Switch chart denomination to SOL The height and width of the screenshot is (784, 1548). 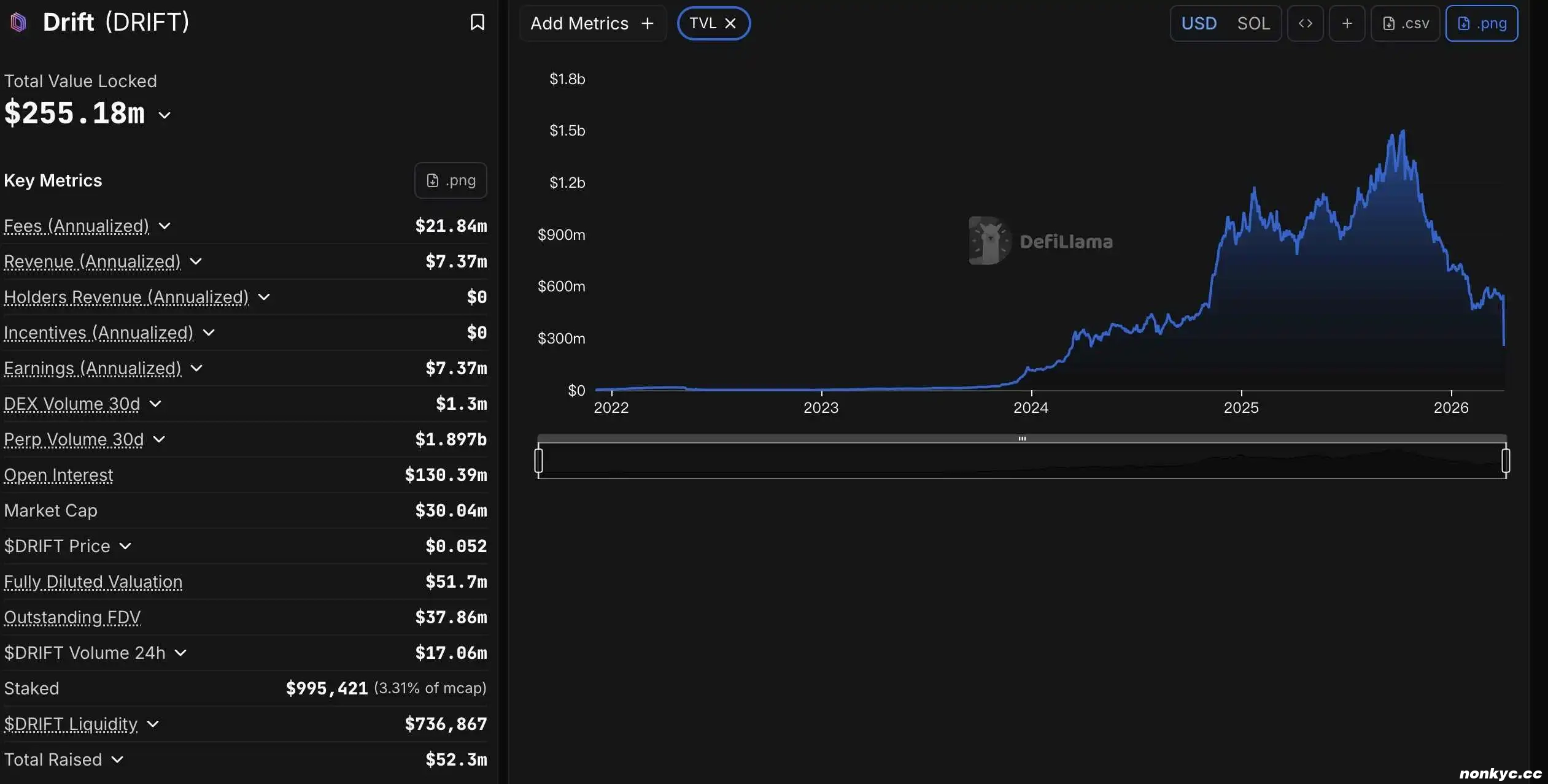(x=1253, y=23)
